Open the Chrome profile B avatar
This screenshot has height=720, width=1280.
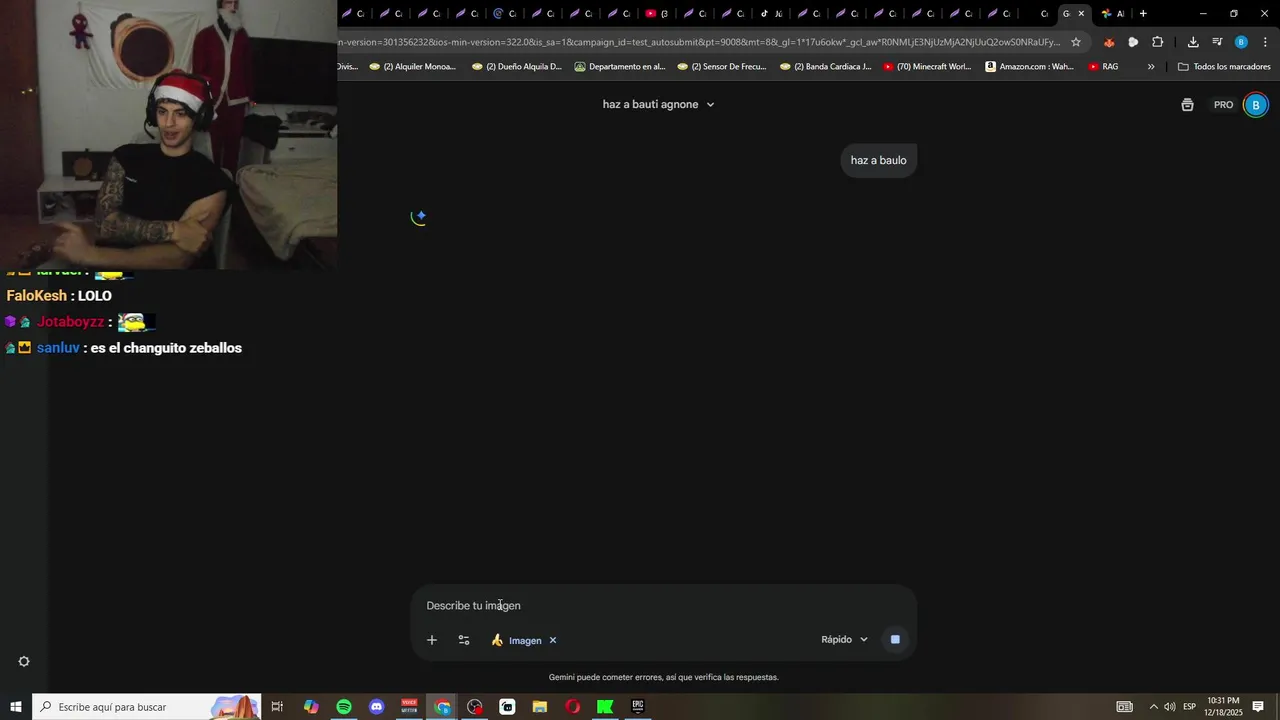(1241, 42)
